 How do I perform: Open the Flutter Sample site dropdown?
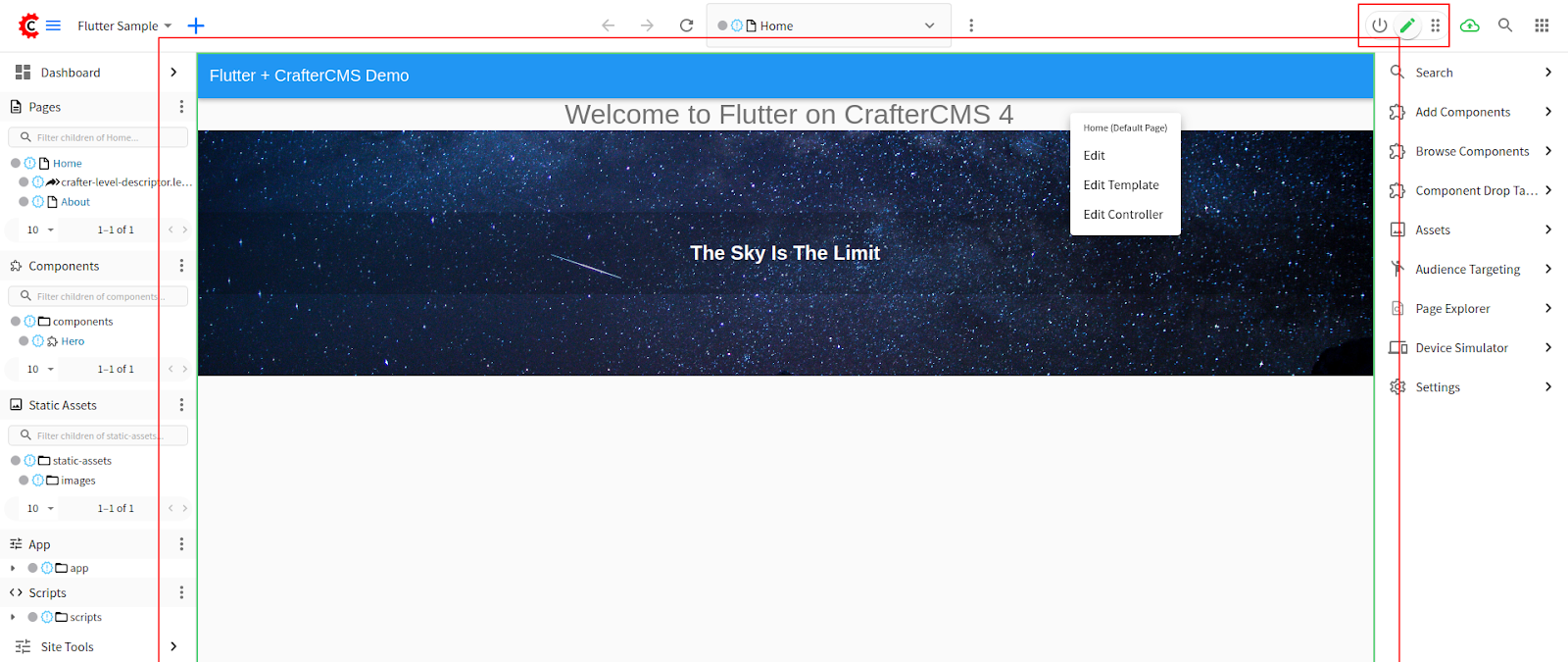(124, 25)
